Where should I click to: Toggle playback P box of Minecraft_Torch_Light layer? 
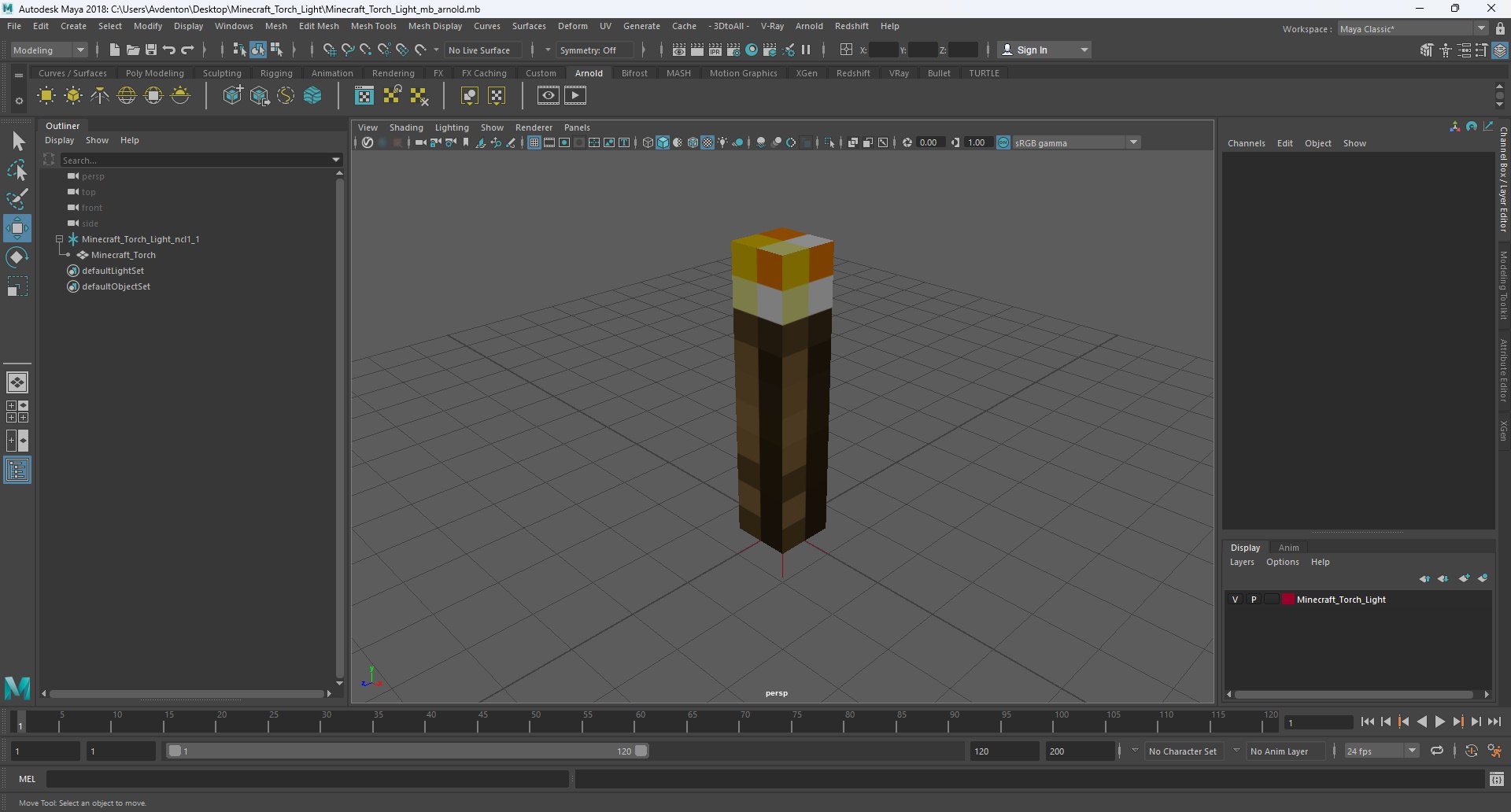click(1254, 600)
